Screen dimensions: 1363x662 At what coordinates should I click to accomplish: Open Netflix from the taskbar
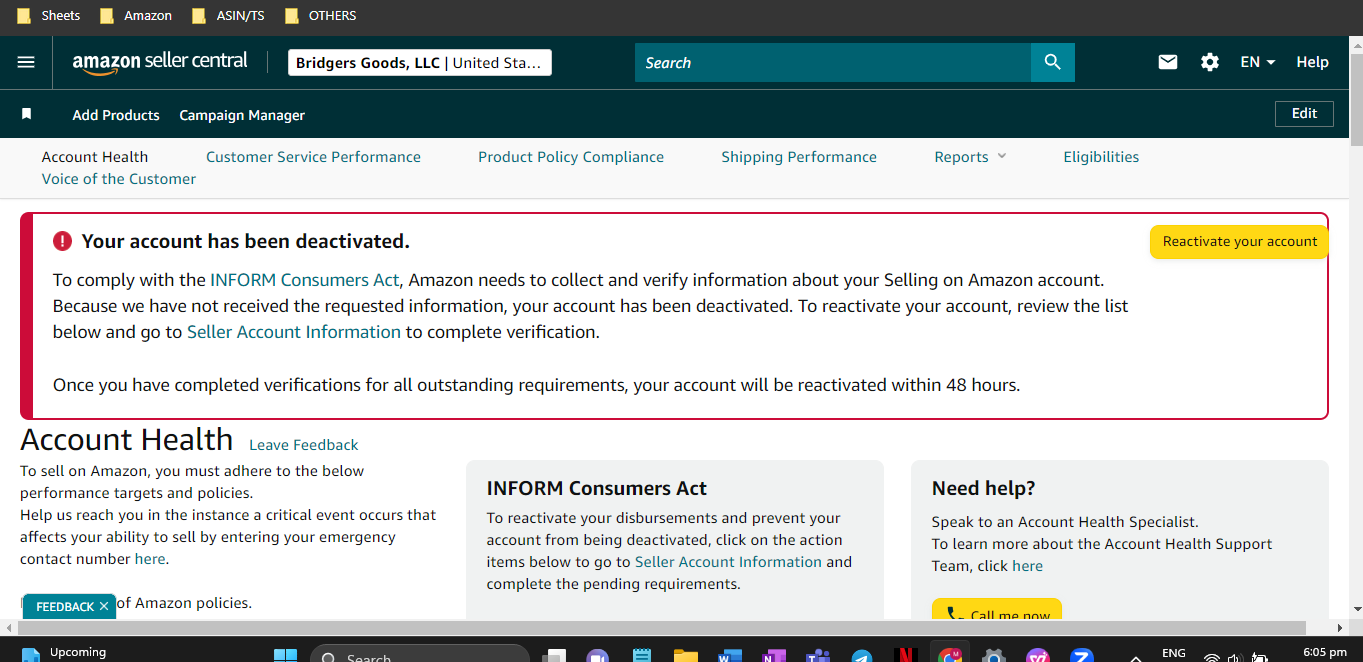click(905, 656)
